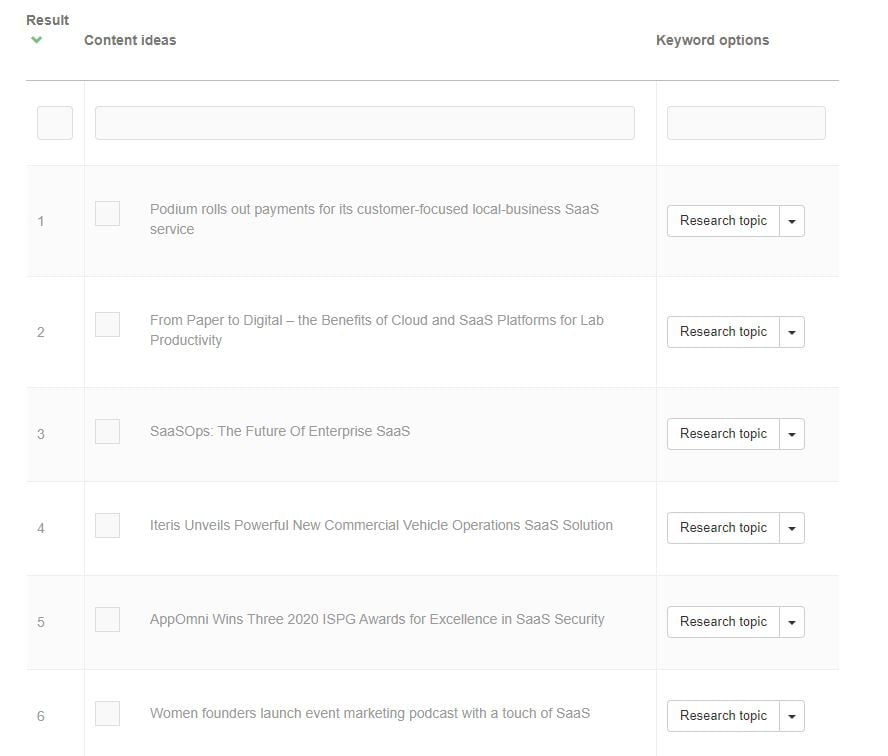Expand dropdown arrow in the SaaSOps row

click(x=792, y=434)
